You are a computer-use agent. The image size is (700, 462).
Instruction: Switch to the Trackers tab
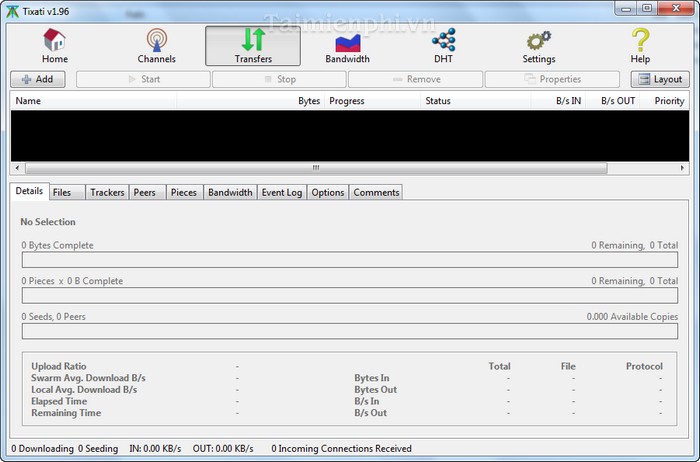click(x=106, y=192)
